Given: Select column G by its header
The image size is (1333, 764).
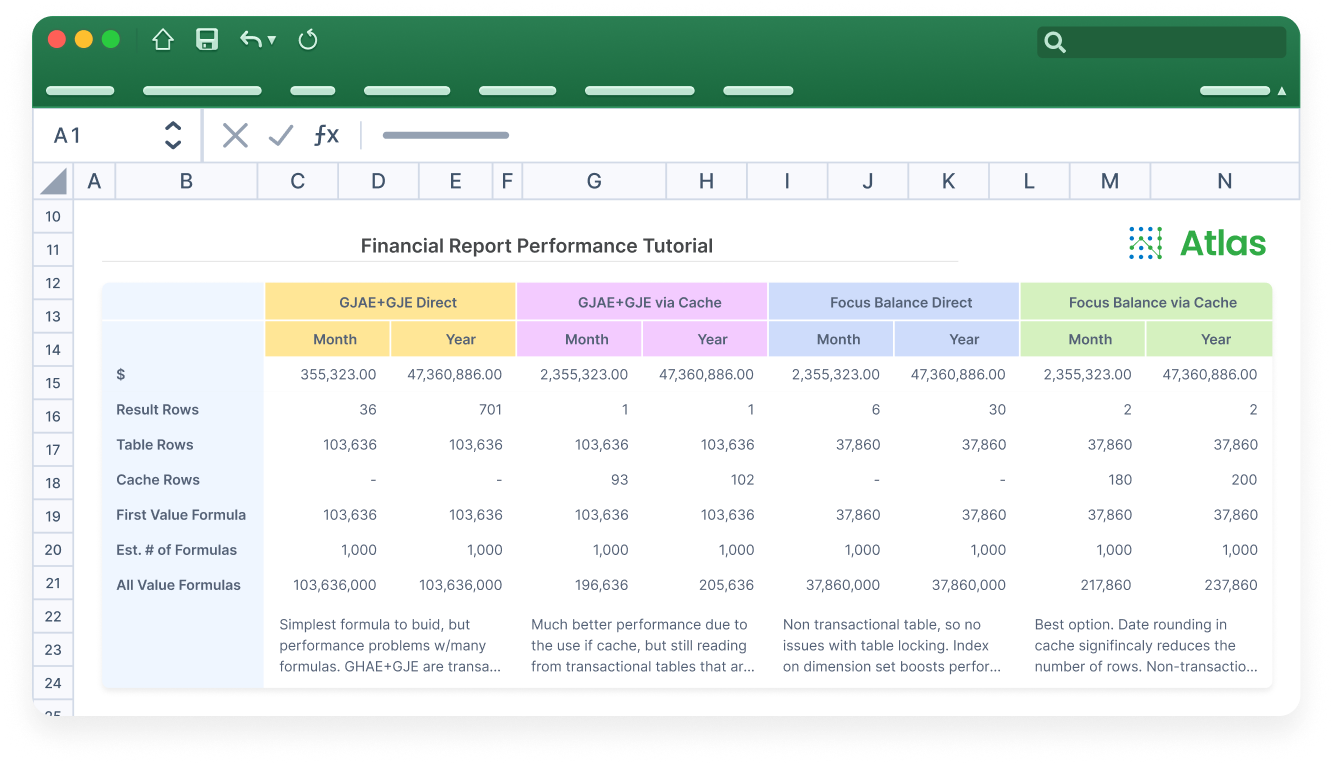Looking at the screenshot, I should pyautogui.click(x=593, y=180).
